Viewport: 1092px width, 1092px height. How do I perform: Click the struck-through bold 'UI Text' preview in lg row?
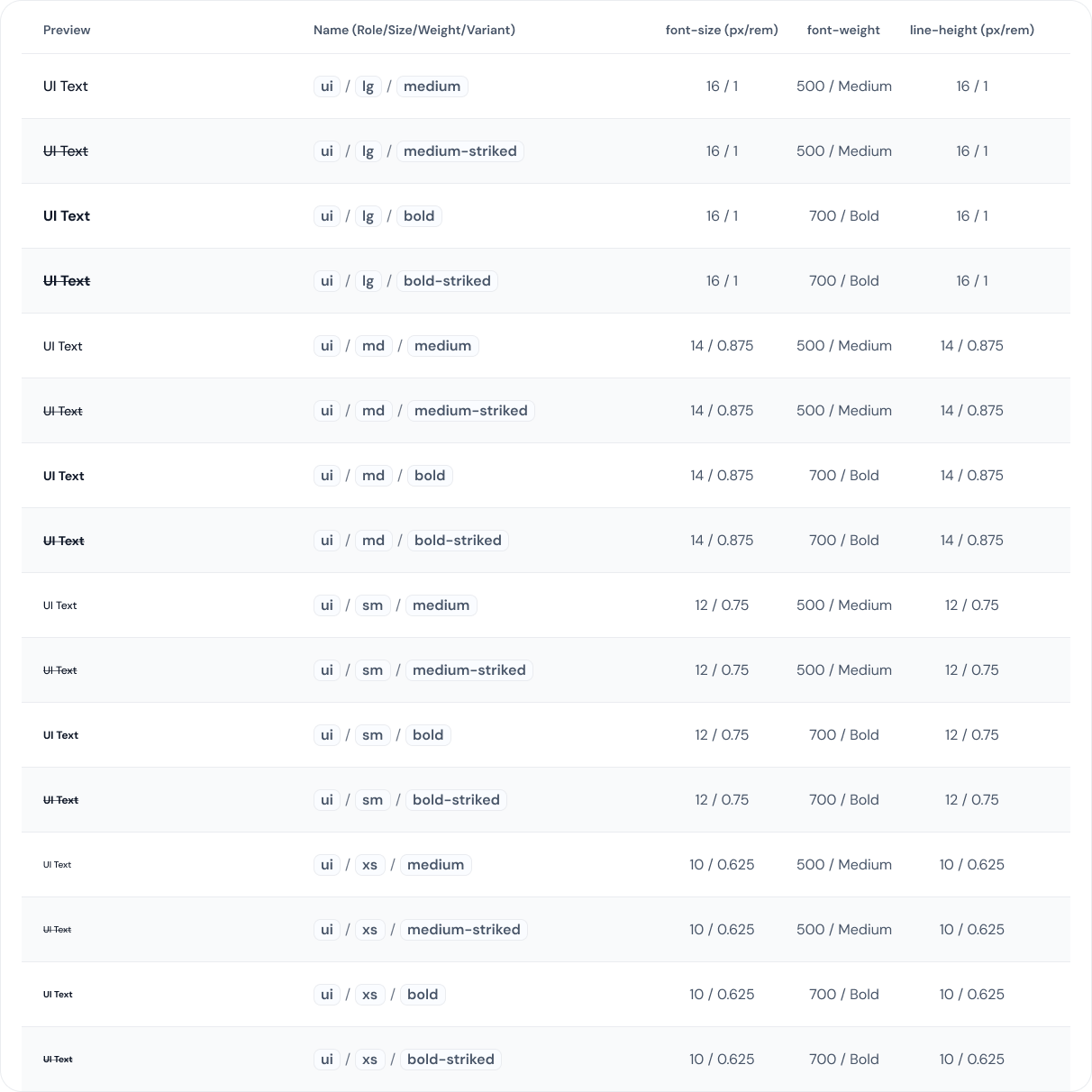click(67, 281)
